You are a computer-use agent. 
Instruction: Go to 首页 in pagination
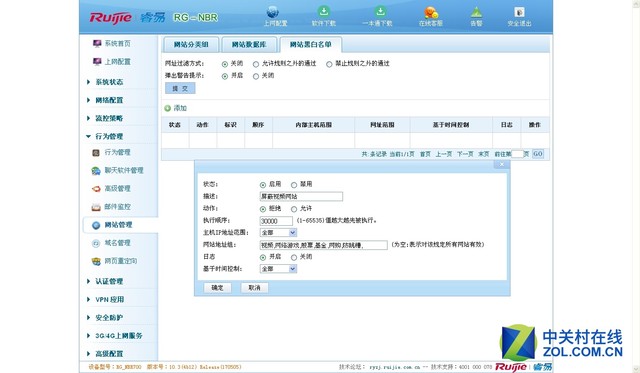click(x=425, y=154)
